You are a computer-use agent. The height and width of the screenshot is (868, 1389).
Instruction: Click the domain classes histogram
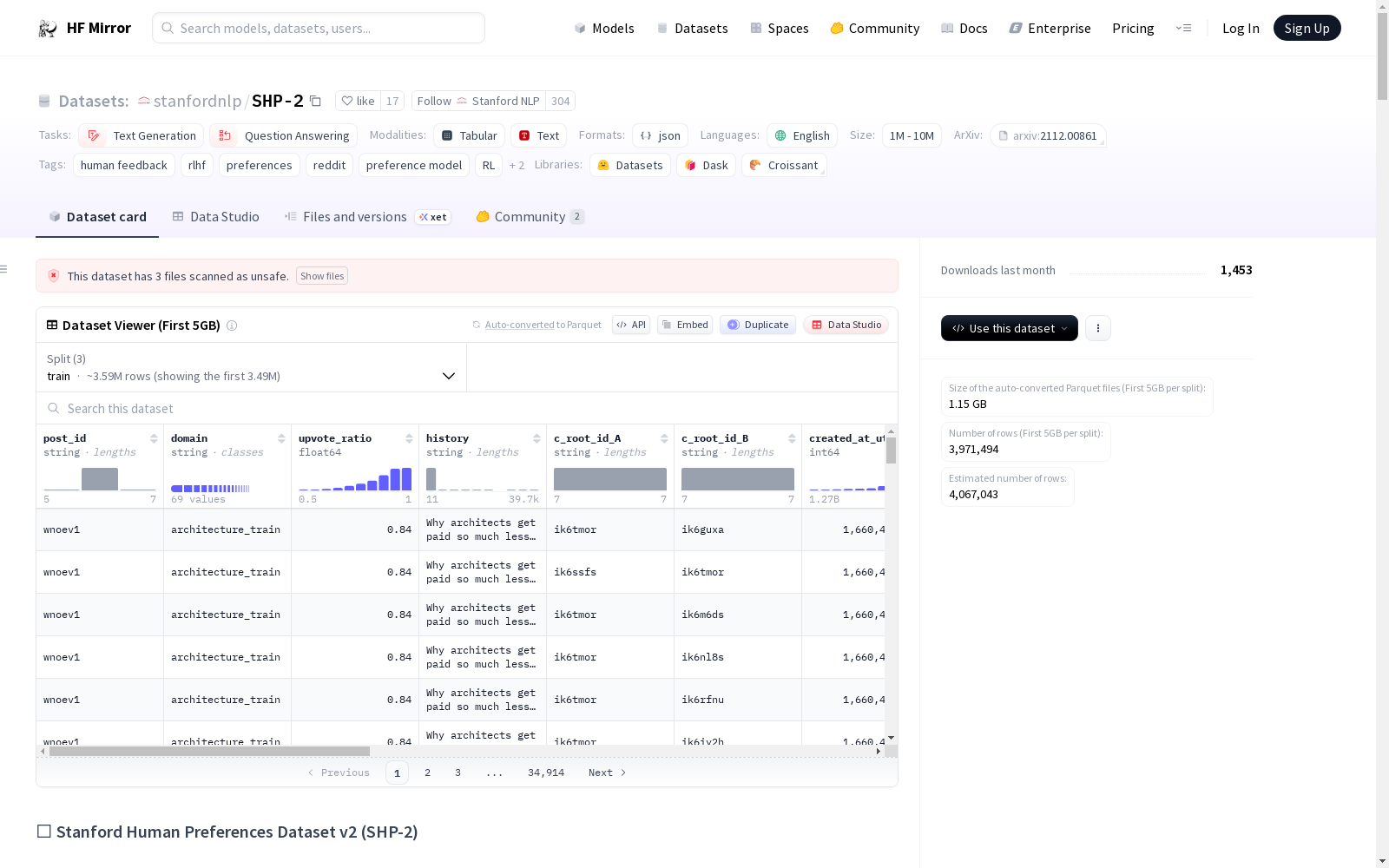tap(210, 489)
